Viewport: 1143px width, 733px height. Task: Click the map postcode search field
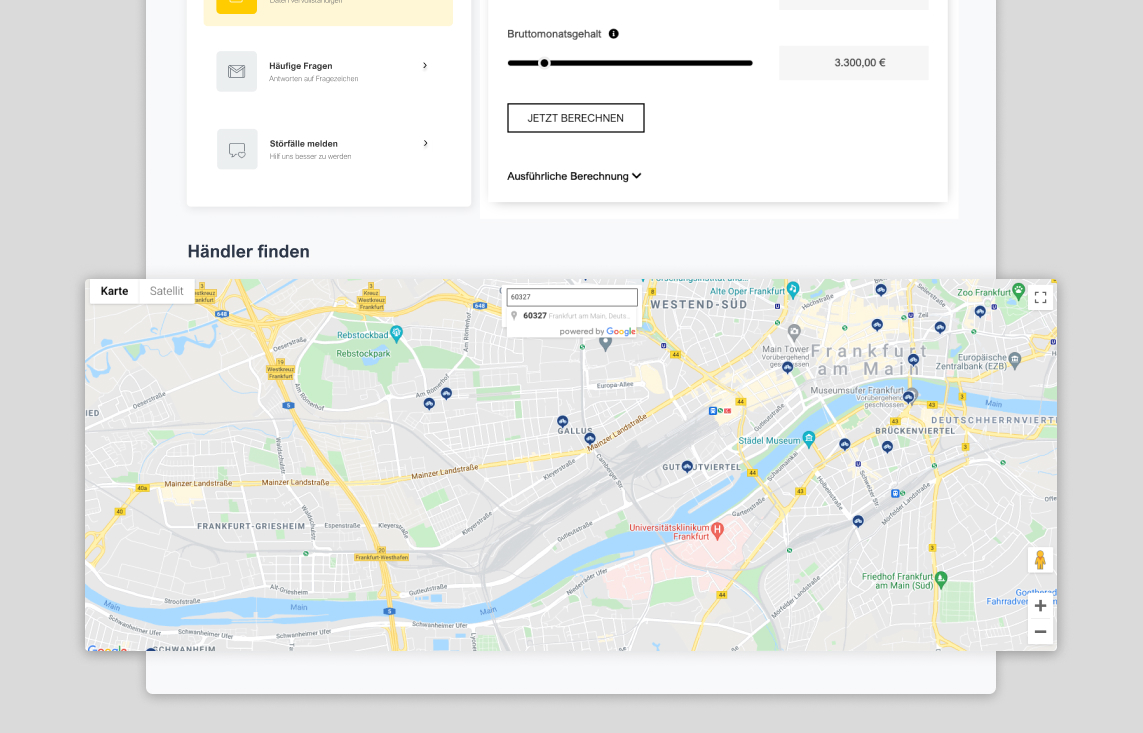click(x=572, y=297)
